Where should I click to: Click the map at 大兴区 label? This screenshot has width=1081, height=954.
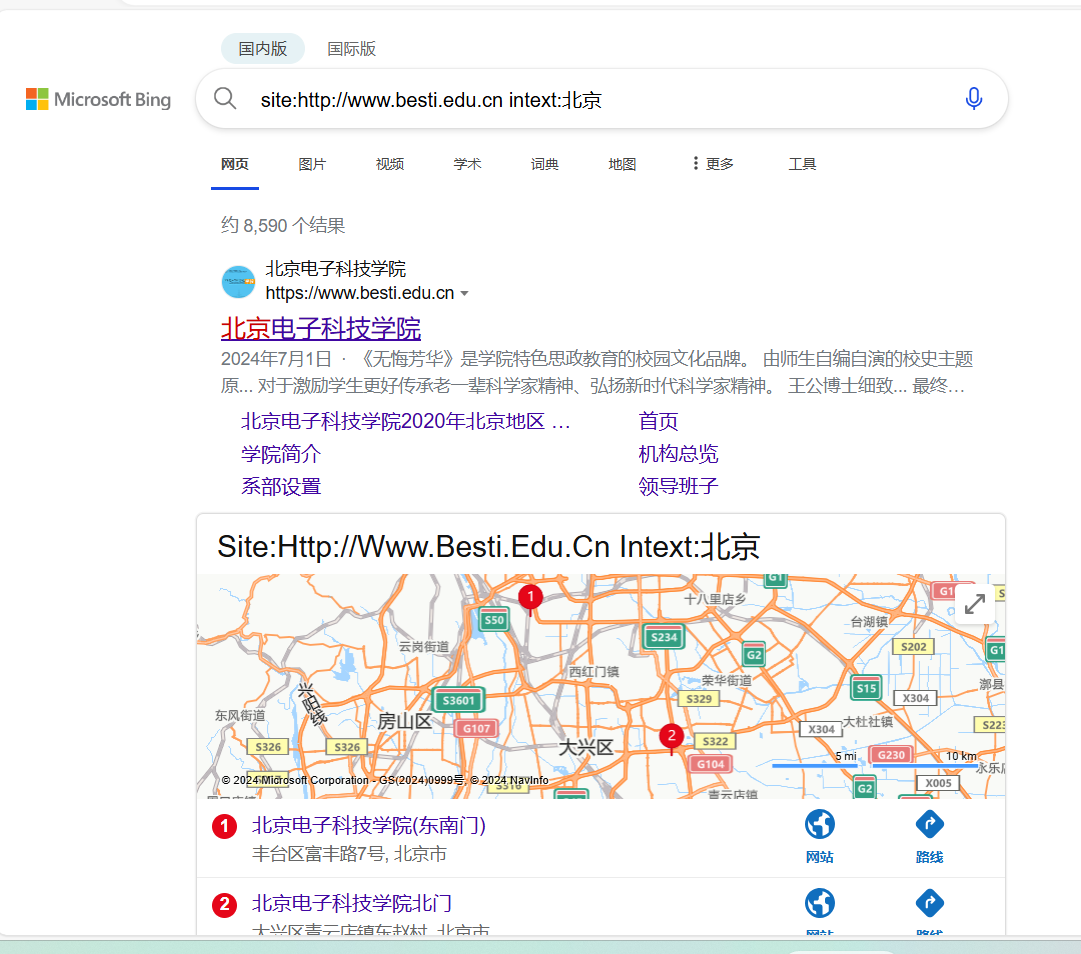click(585, 747)
